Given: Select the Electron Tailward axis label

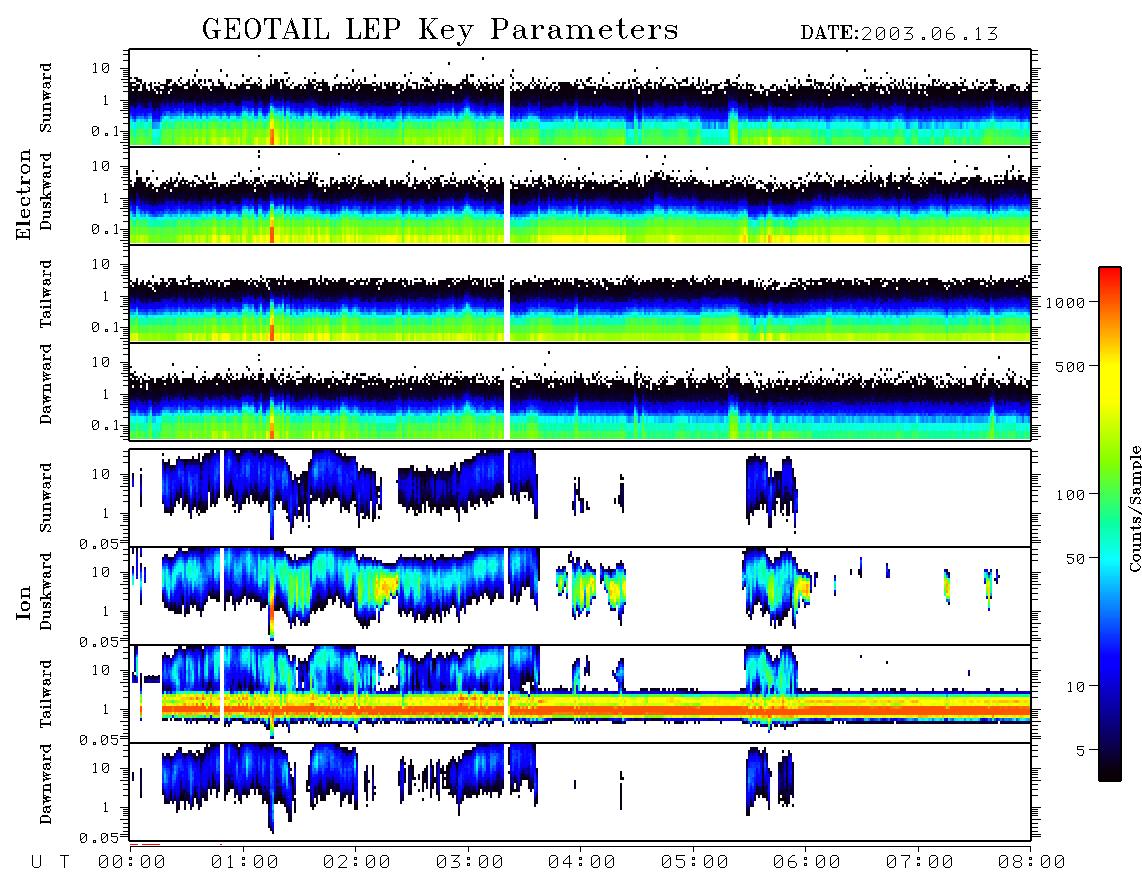Looking at the screenshot, I should point(46,294).
